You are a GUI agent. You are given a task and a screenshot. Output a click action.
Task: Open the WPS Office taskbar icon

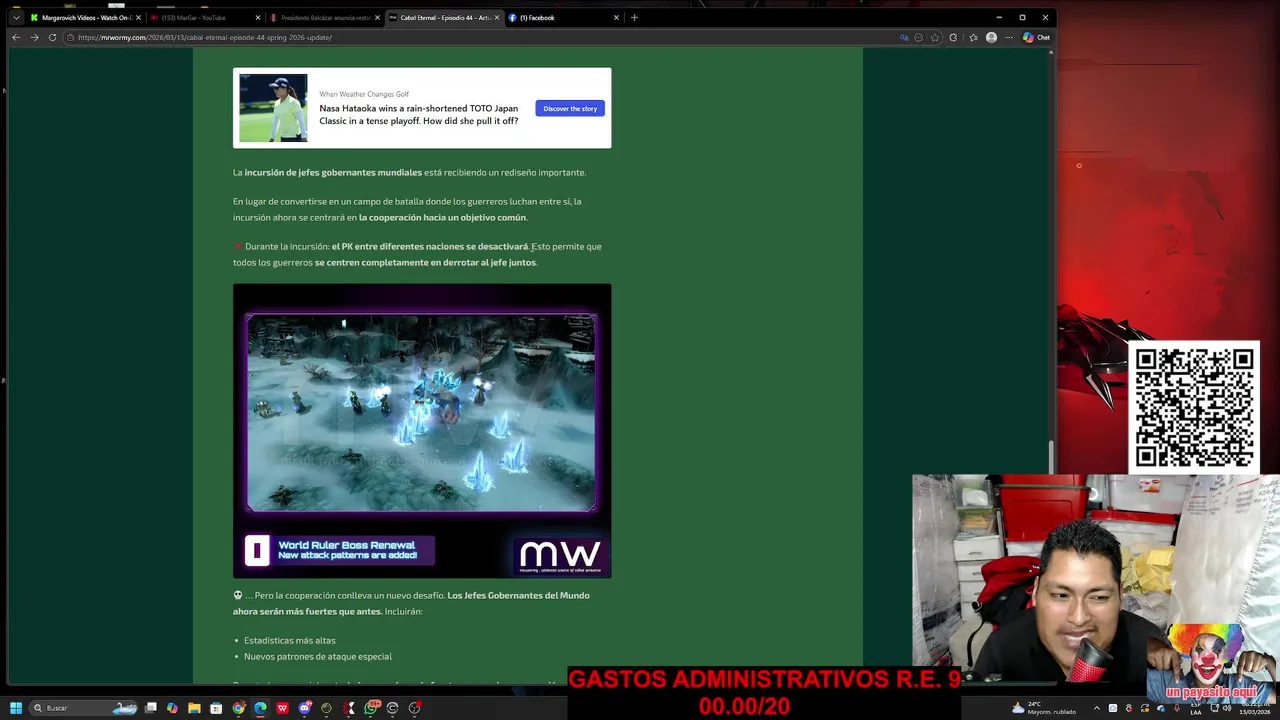[282, 708]
